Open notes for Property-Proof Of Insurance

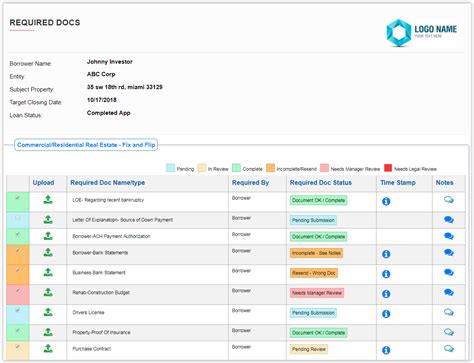[449, 332]
